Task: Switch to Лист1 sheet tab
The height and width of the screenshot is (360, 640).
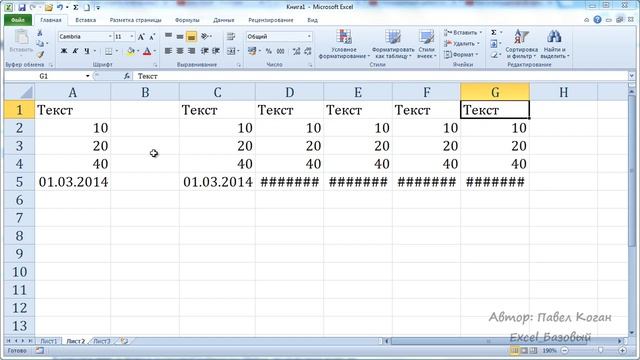Action: (x=49, y=341)
